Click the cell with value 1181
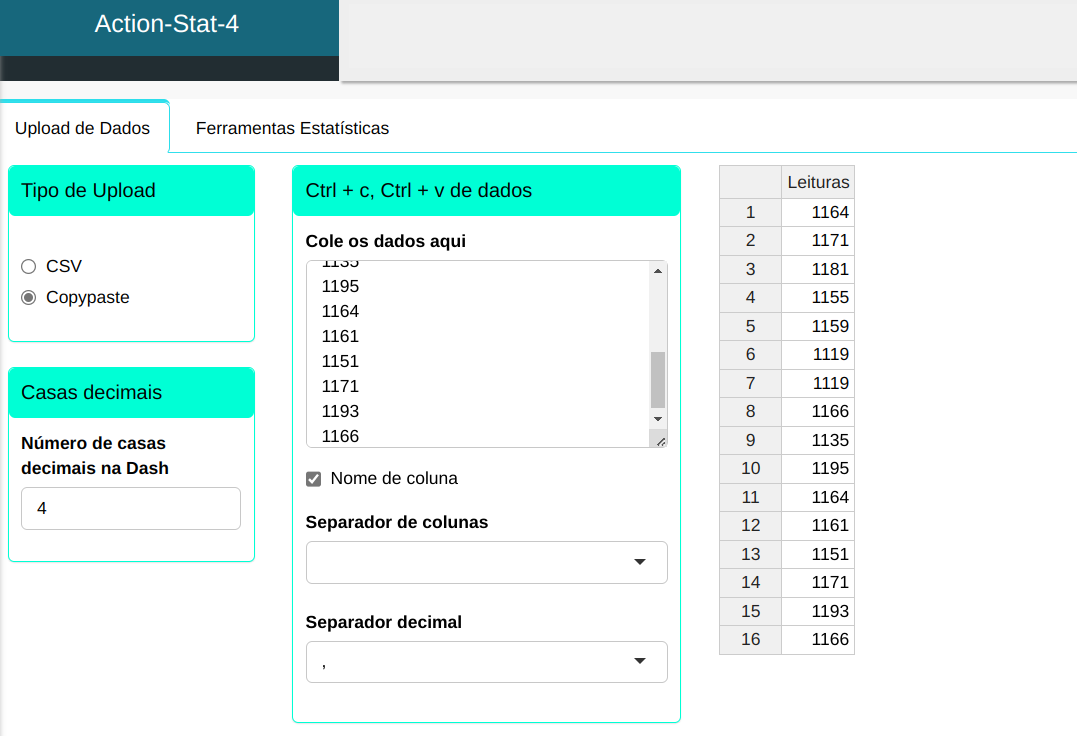1077x736 pixels. pos(817,269)
